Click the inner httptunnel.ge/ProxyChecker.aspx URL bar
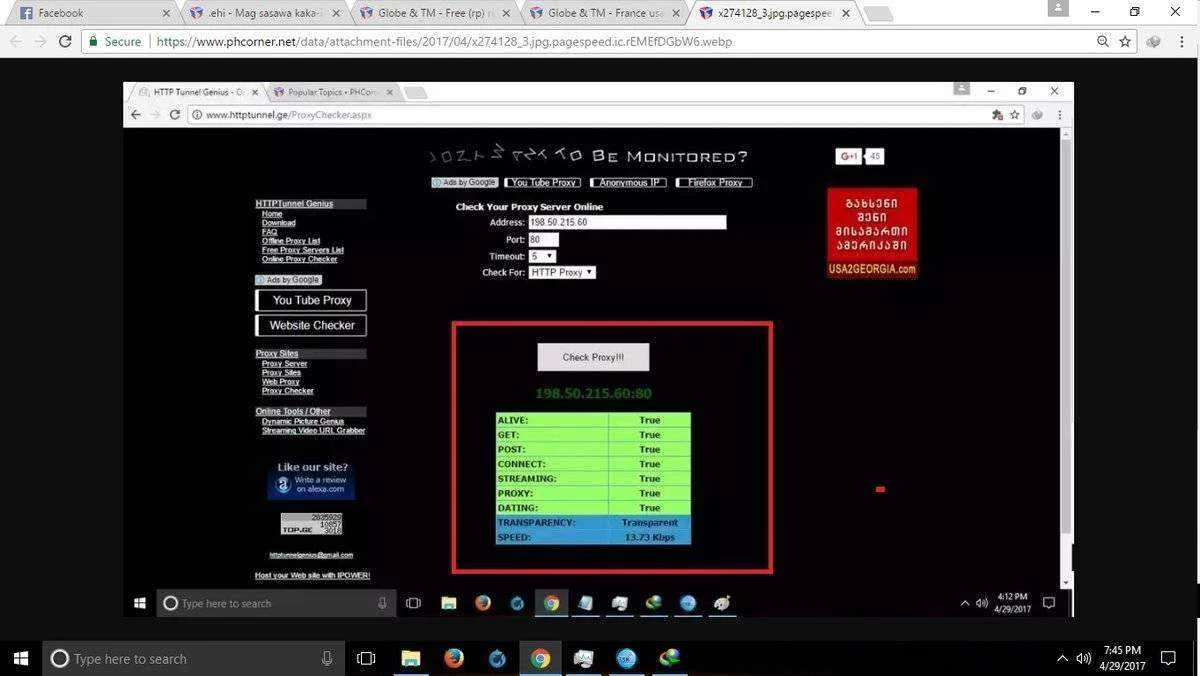 point(590,115)
